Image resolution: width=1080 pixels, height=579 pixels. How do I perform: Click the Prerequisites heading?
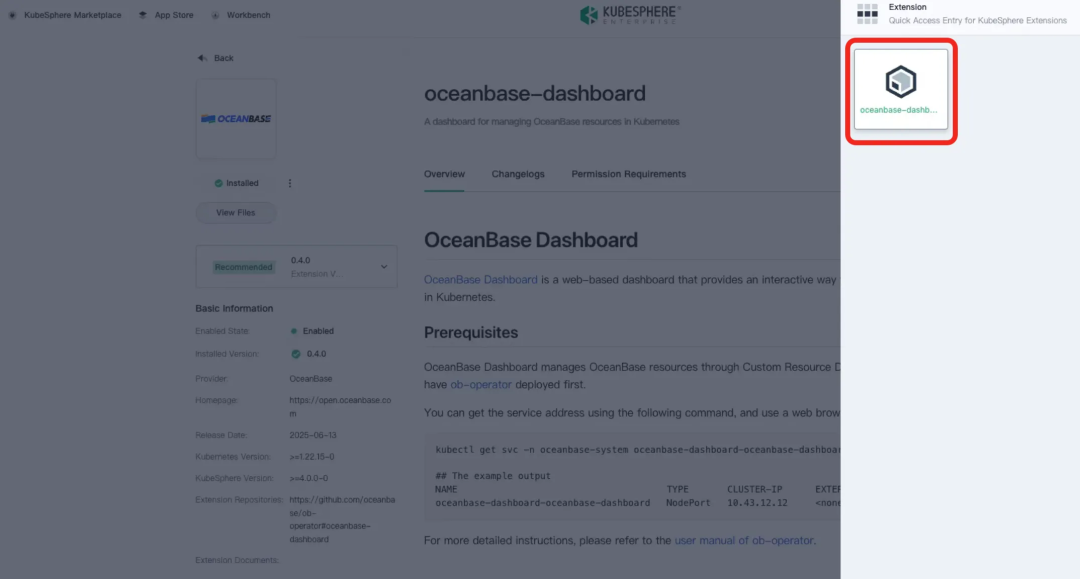click(471, 333)
